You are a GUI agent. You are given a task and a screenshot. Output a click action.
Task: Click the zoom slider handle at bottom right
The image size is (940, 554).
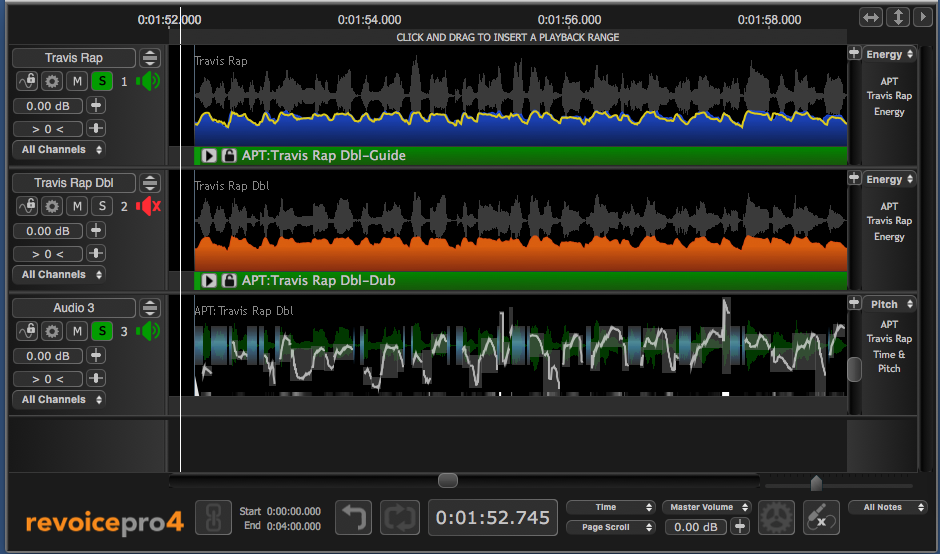coord(816,483)
